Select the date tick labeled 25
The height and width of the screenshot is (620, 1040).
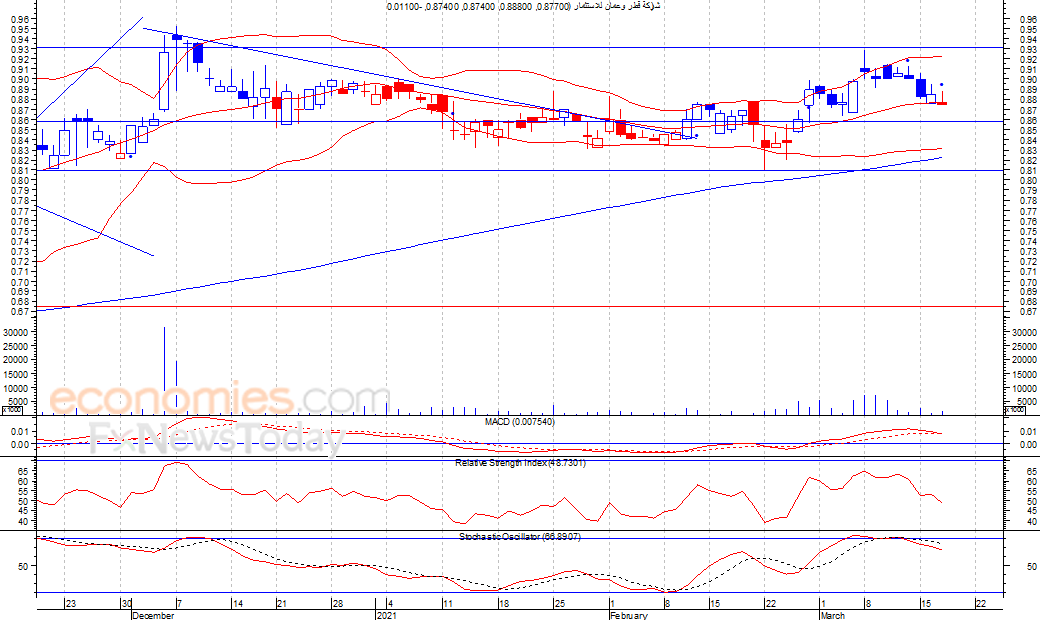[x=560, y=603]
